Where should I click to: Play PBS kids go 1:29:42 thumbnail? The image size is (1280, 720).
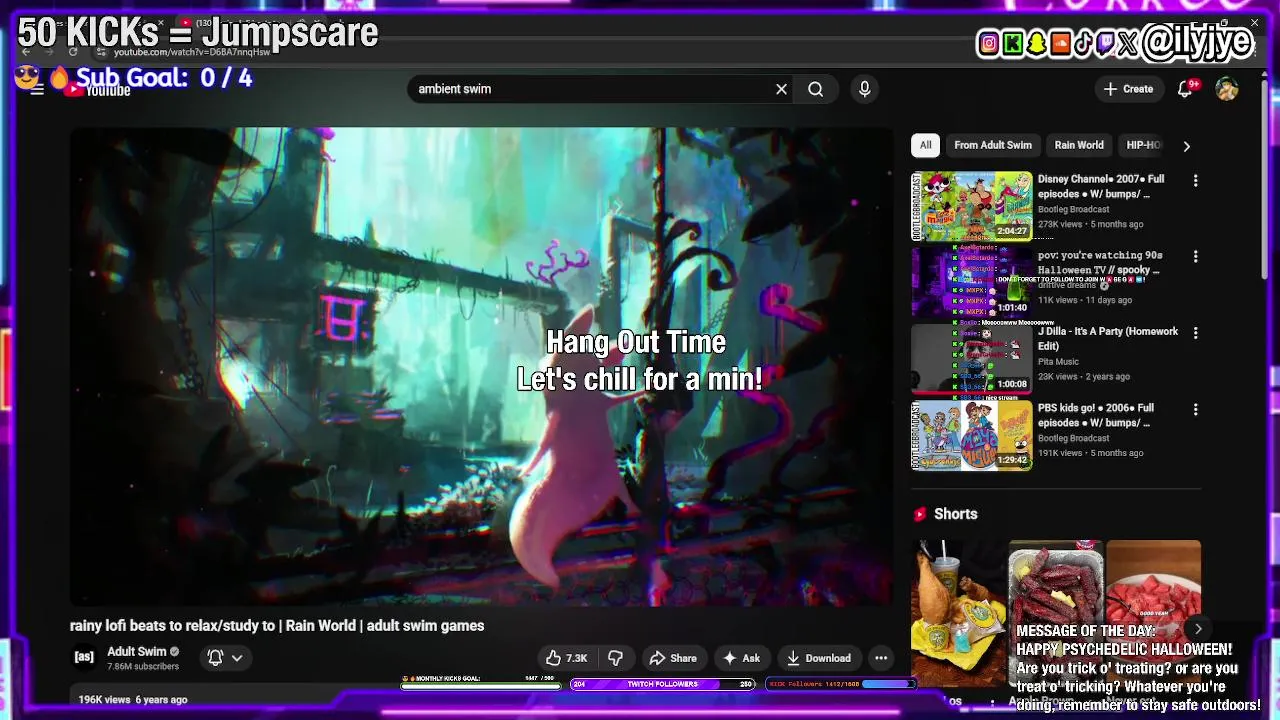pyautogui.click(x=971, y=435)
